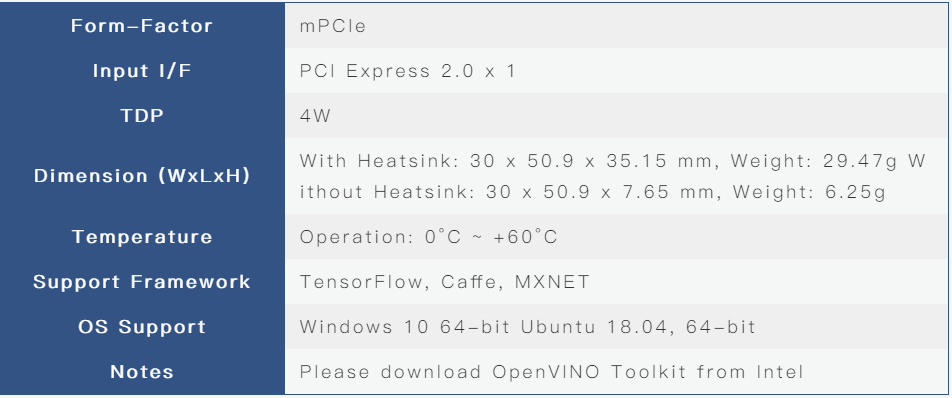Click the Temperature row label
This screenshot has height=398, width=952.
(142, 237)
